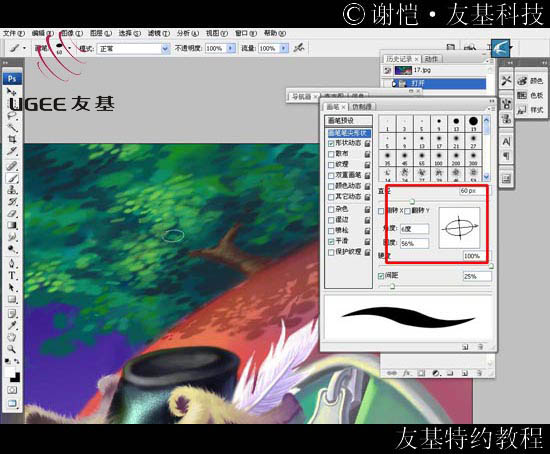Enable Noise (杂色) checkbox

[x=331, y=209]
